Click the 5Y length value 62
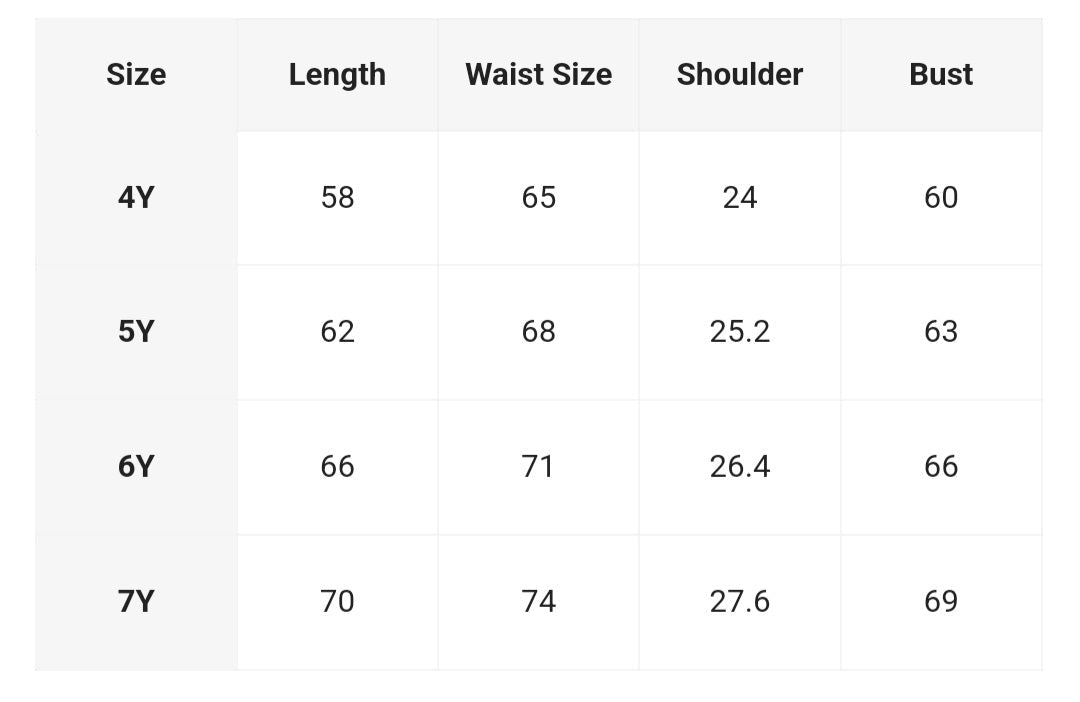Viewport: 1080px width, 702px height. pyautogui.click(x=337, y=332)
